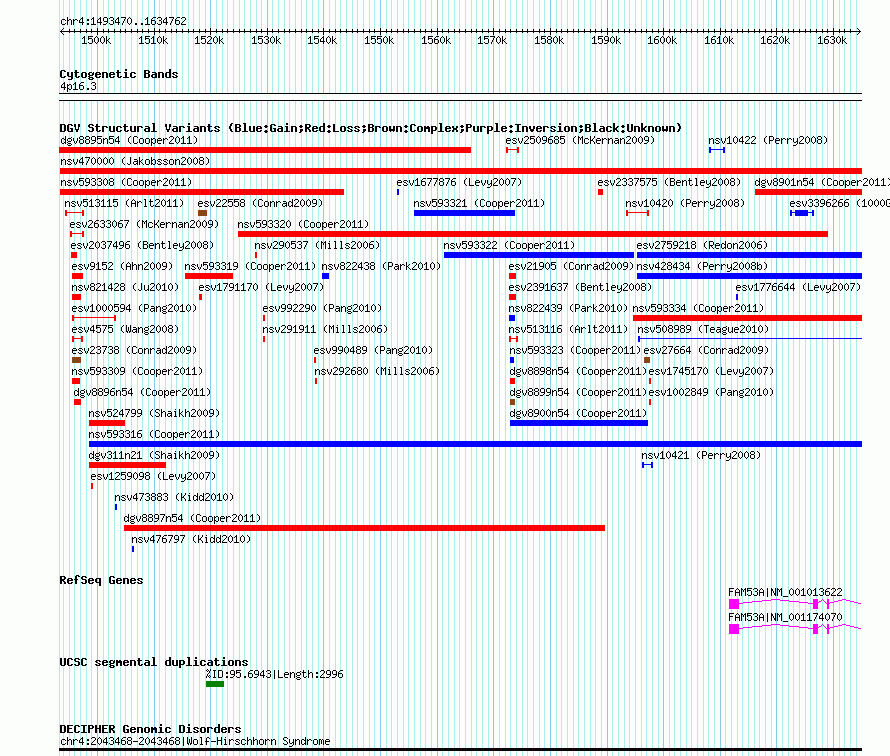
Task: Open the nsv593319 (Cooper2011) label
Action: (x=250, y=266)
